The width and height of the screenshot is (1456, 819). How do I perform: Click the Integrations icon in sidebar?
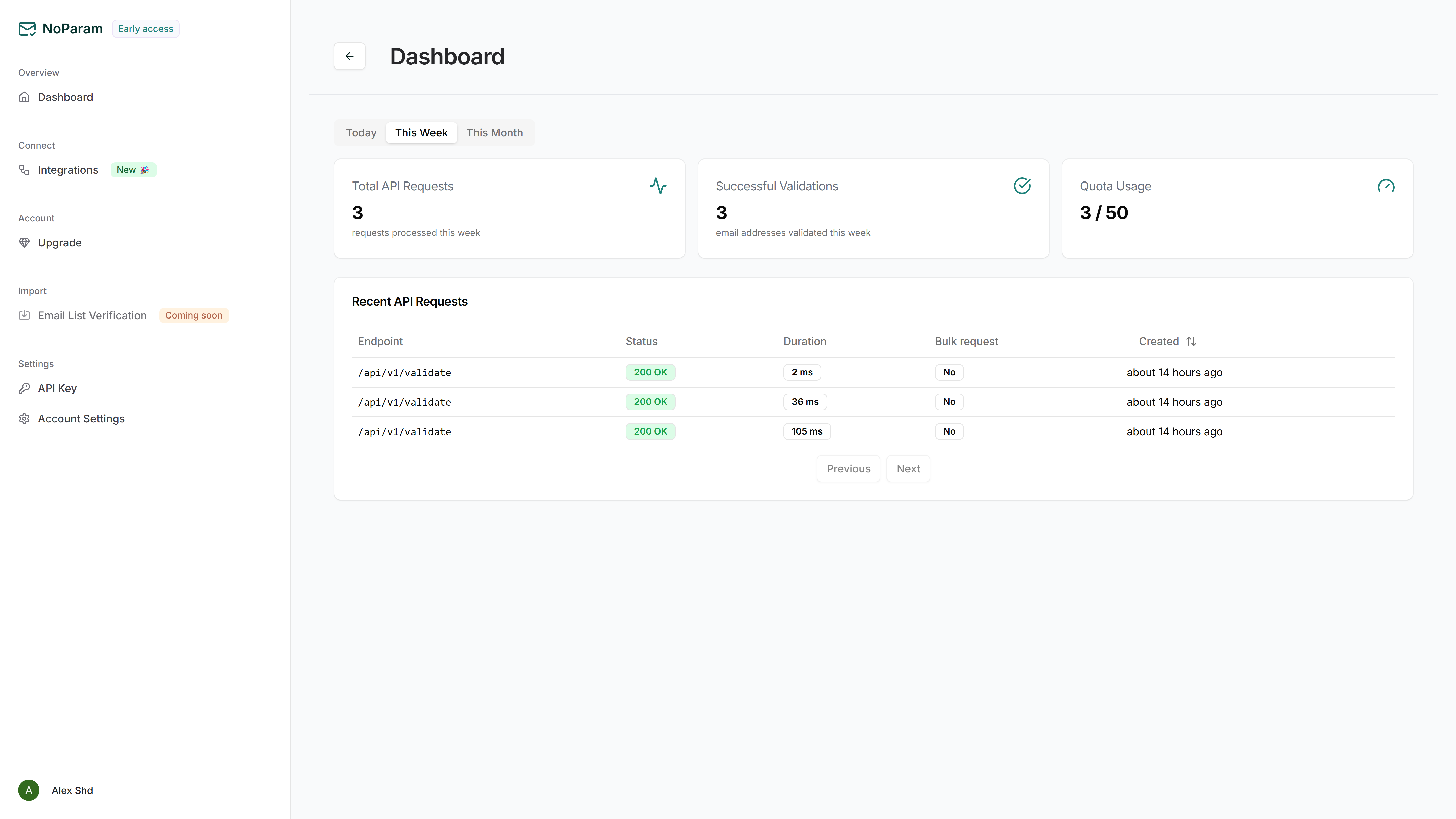tap(24, 170)
